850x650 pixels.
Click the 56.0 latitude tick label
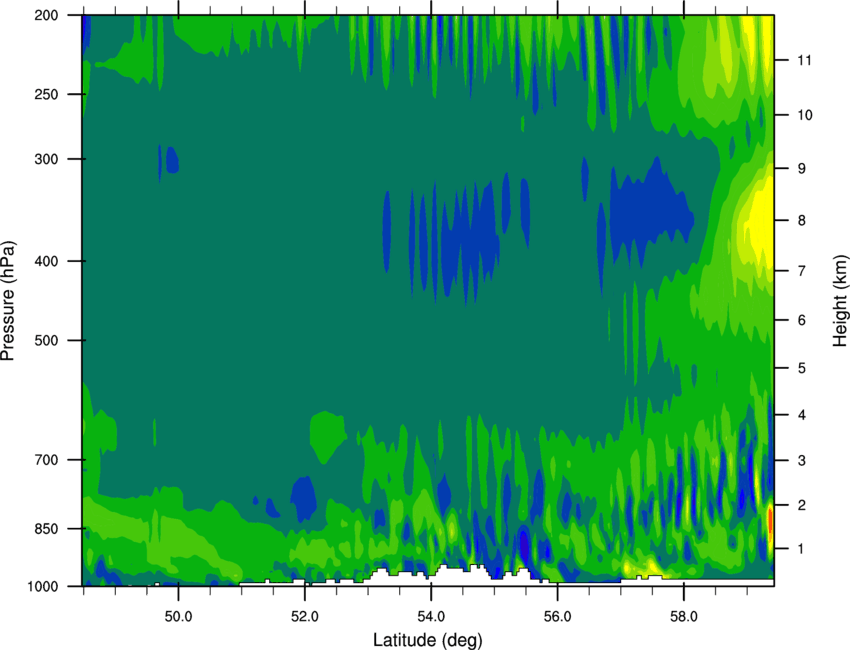click(557, 617)
